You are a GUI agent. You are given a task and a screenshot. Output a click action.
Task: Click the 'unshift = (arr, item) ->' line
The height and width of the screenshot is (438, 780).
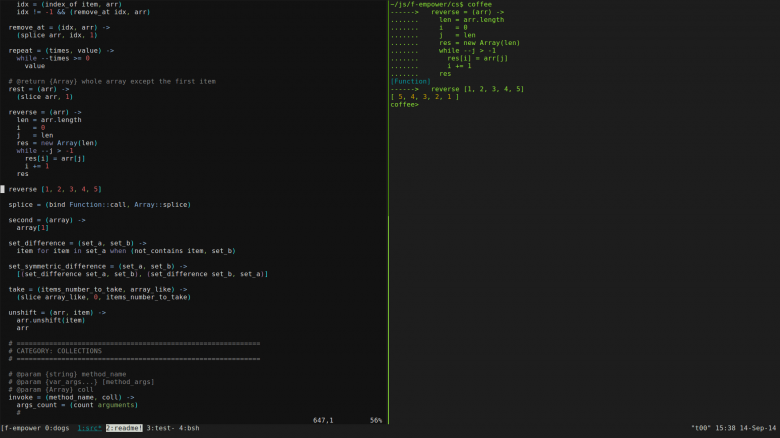tap(57, 313)
